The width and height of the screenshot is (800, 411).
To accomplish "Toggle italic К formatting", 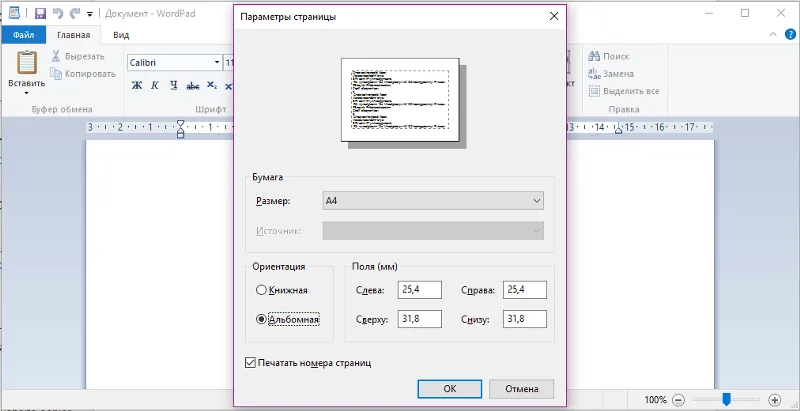I will point(155,86).
